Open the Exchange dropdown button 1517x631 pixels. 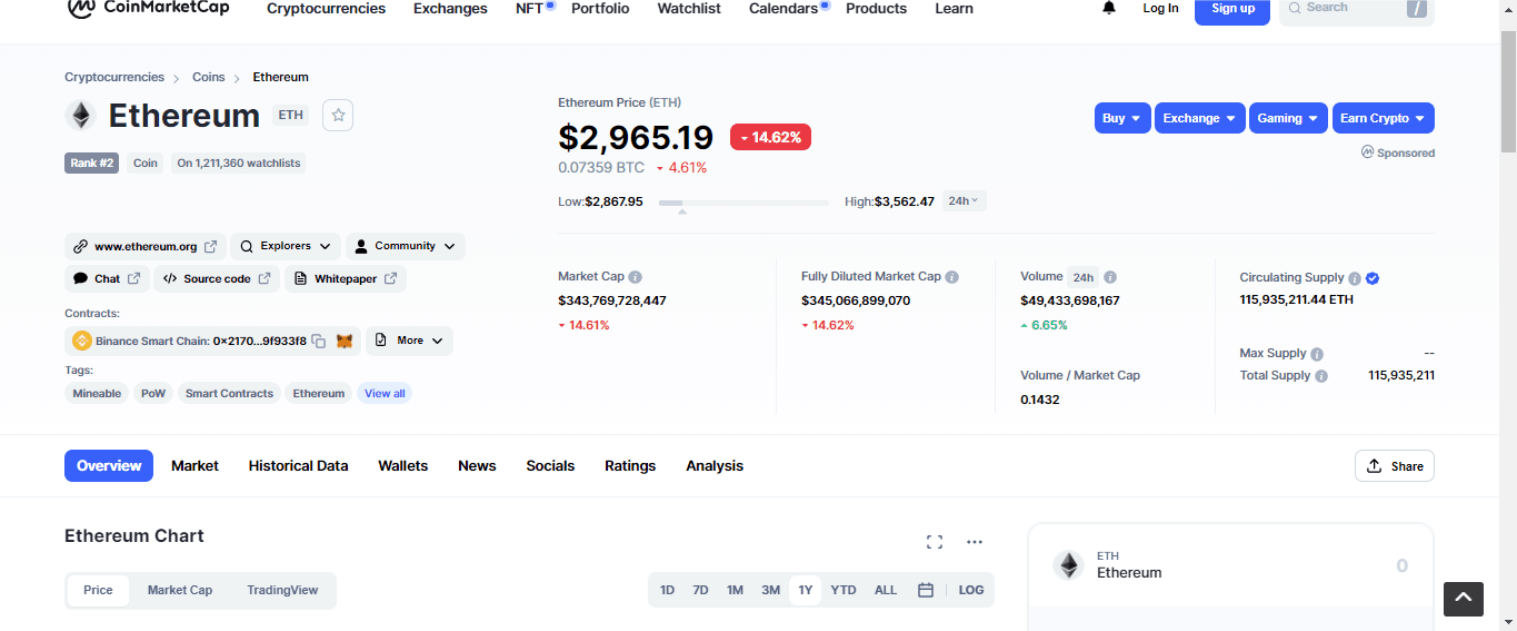click(1200, 118)
